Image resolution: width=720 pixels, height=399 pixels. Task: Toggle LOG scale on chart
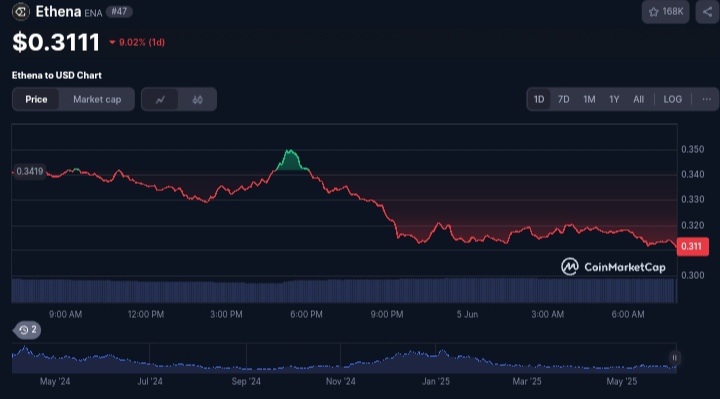[x=672, y=99]
